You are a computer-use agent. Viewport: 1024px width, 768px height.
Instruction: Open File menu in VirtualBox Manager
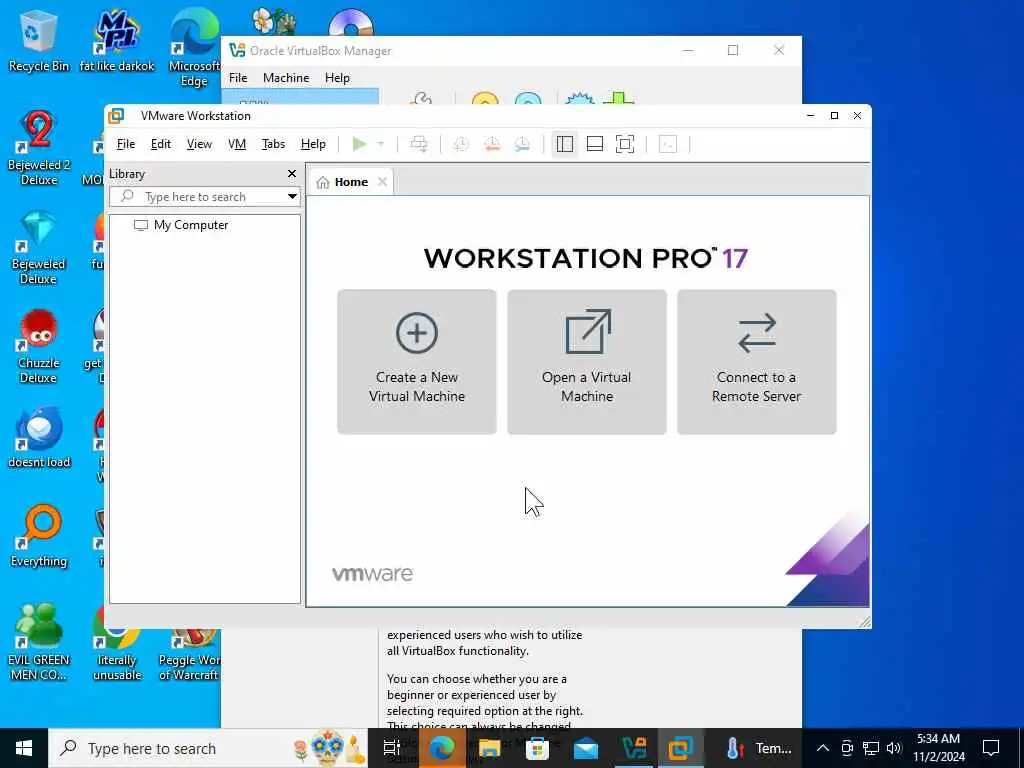[238, 78]
